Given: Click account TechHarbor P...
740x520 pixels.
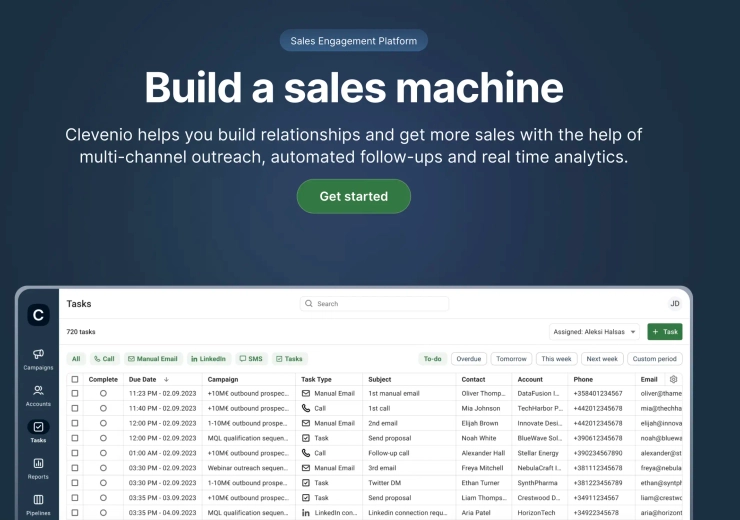Looking at the screenshot, I should 540,408.
